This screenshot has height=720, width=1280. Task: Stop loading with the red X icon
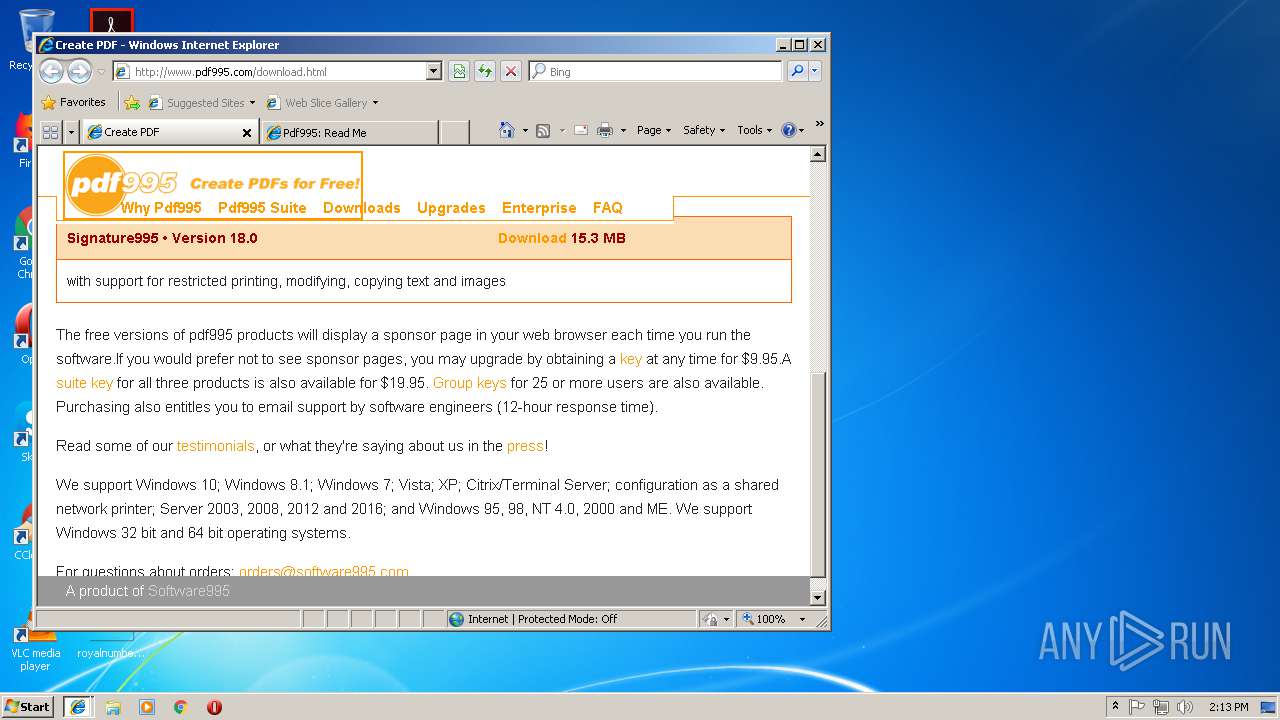click(x=511, y=71)
